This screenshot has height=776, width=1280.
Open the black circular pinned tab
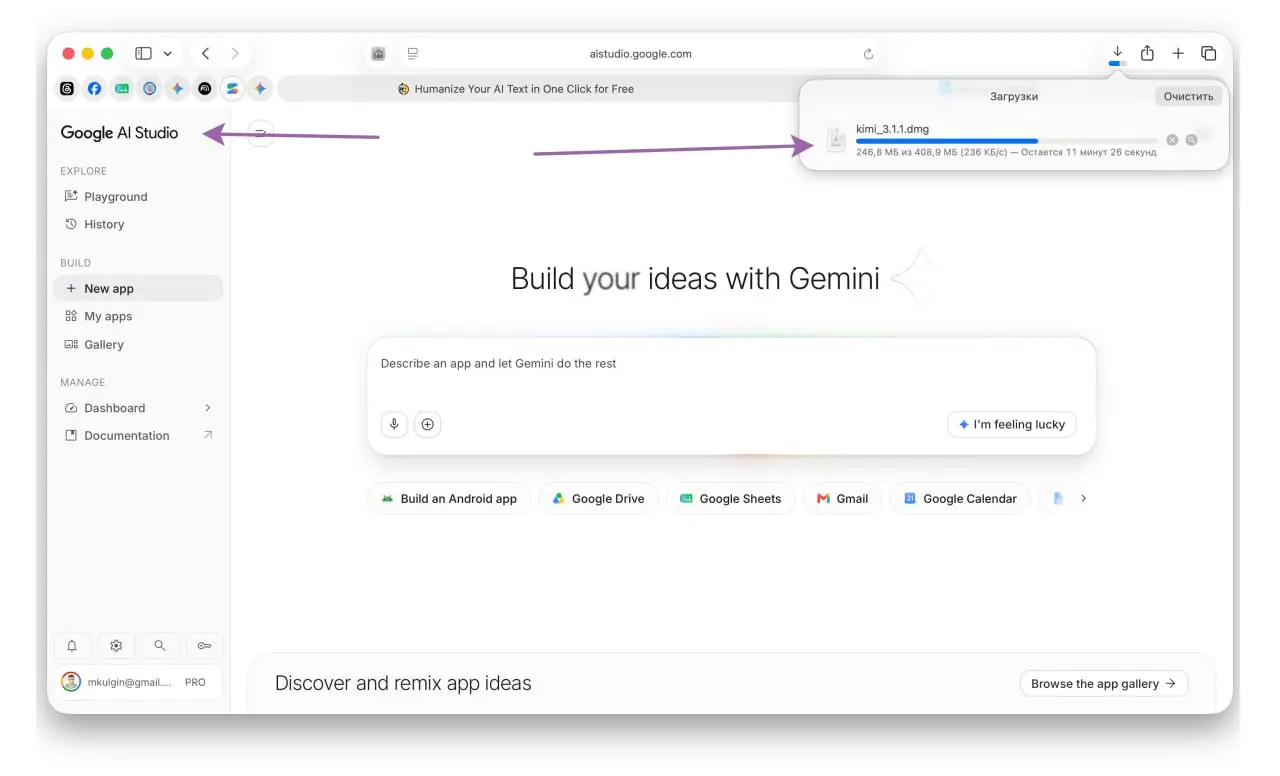205,88
